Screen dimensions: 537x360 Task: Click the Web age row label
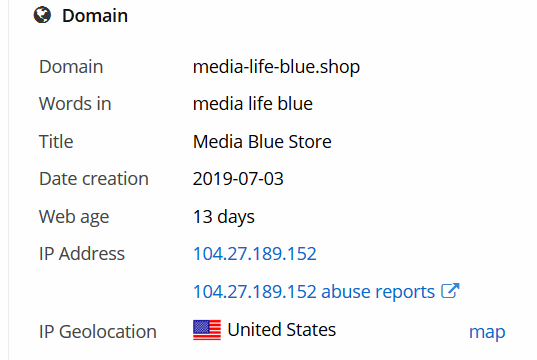pyautogui.click(x=74, y=217)
